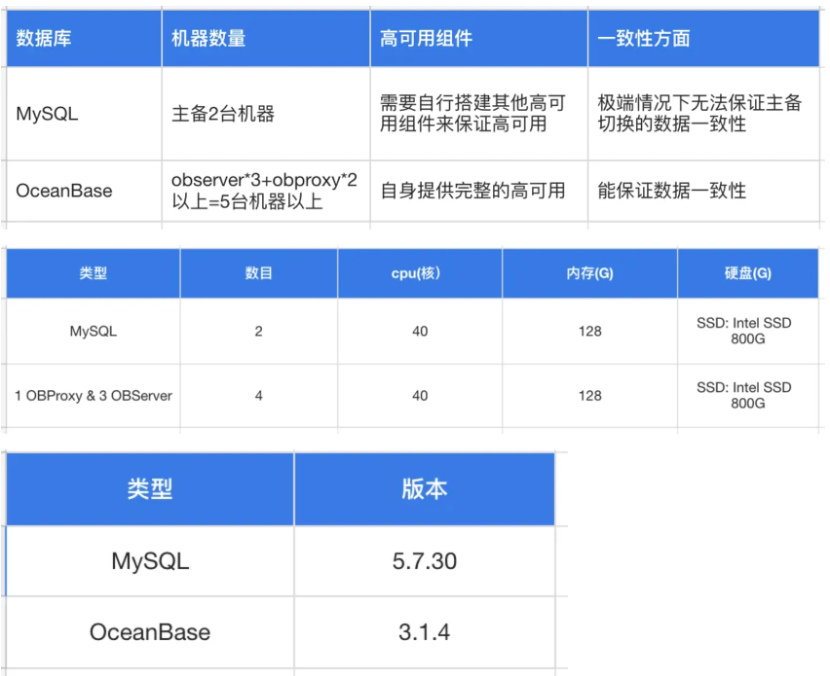Click the 内存(G) column header
Viewport: 830px width, 676px height.
590,273
